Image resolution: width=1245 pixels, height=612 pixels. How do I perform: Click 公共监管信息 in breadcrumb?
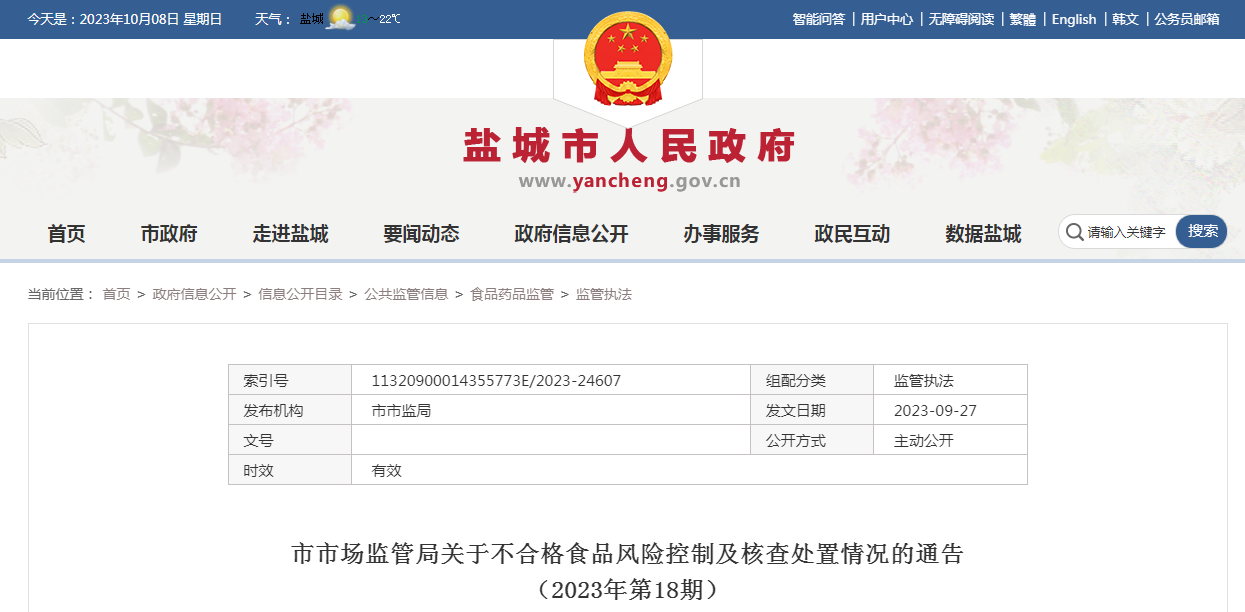coord(406,294)
